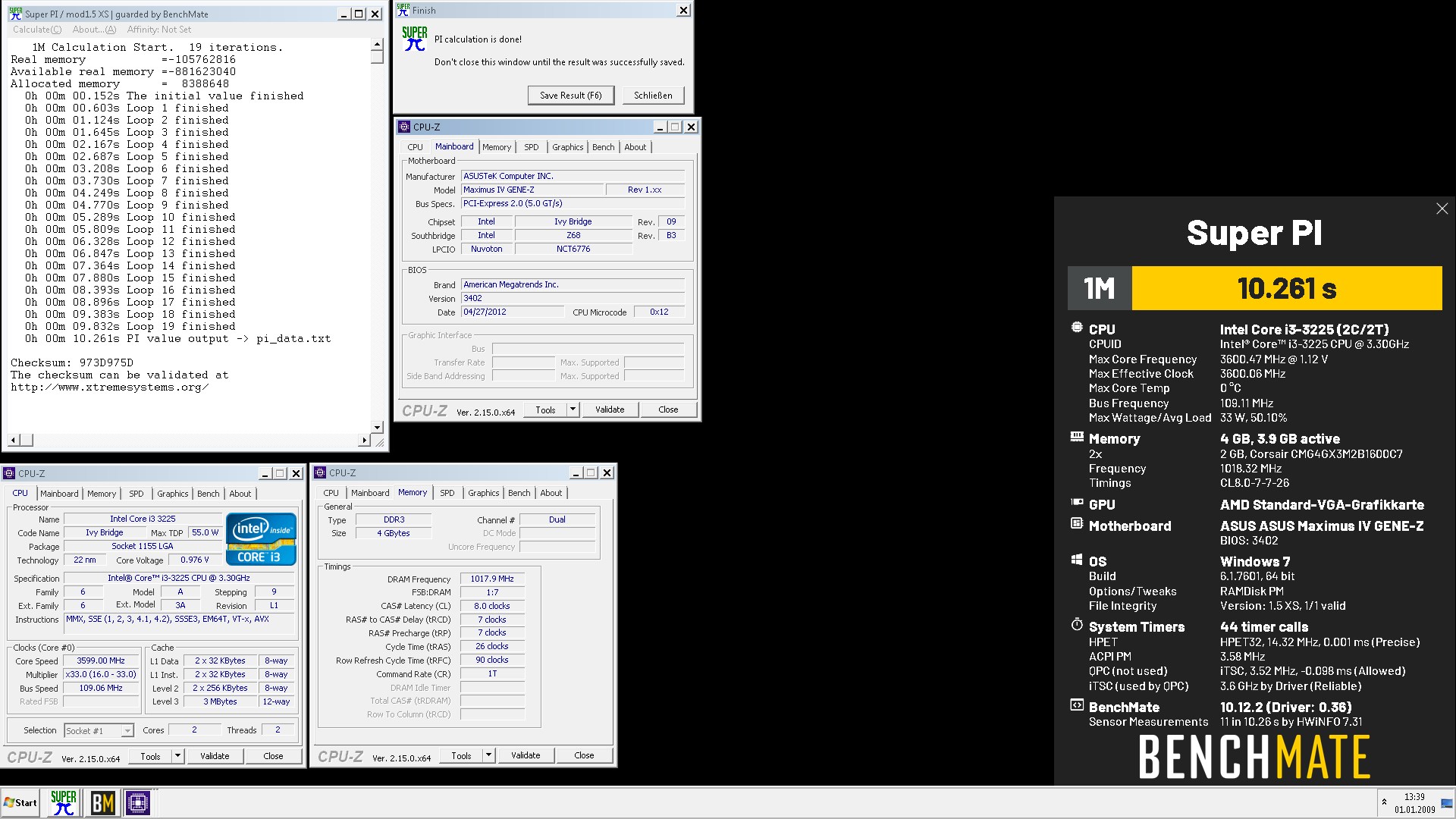The width and height of the screenshot is (1456, 819).
Task: Click the 10.261 s yellow result banner
Action: [1287, 288]
